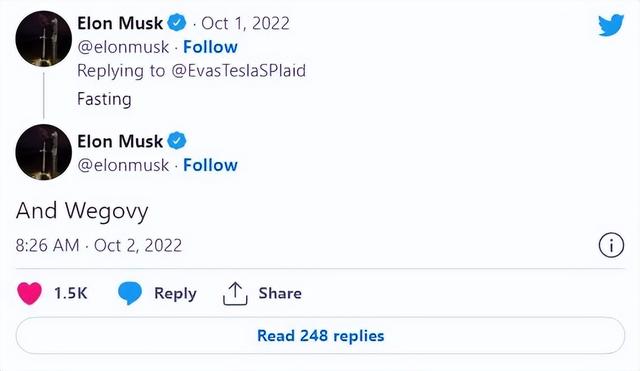640x371 pixels.
Task: Open the top Elon Musk profile picture
Action: coord(43,39)
